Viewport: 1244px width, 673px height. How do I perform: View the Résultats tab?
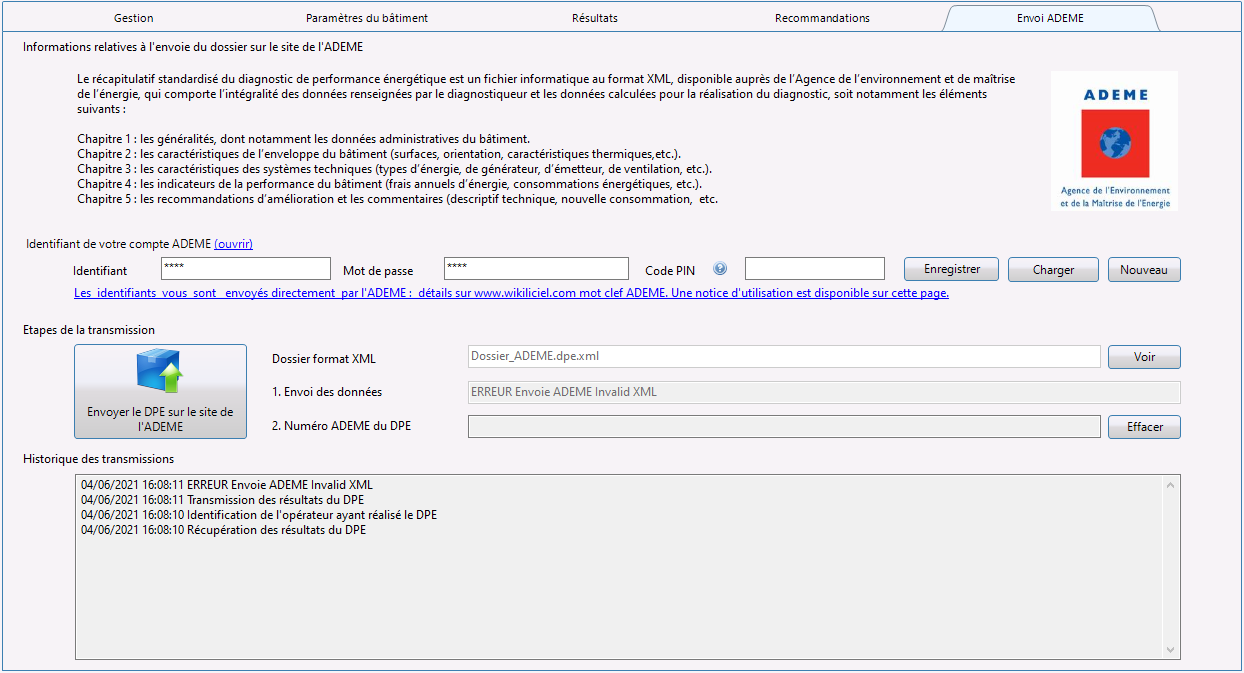594,17
